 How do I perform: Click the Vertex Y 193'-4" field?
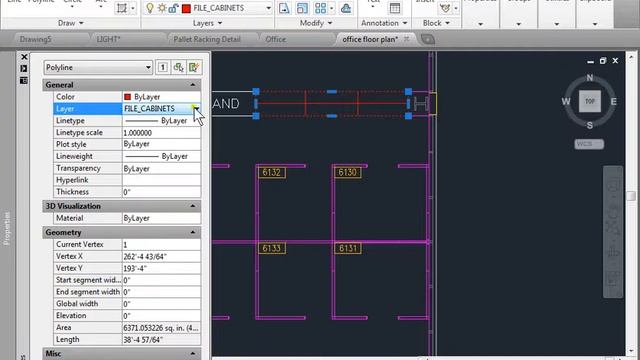click(162, 268)
